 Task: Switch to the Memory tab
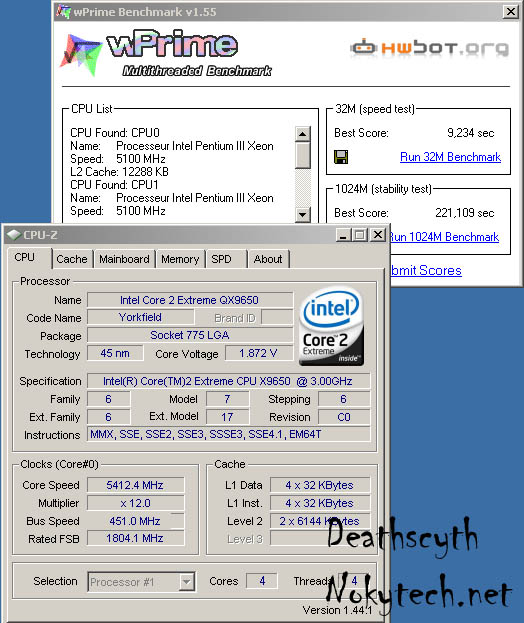click(180, 259)
